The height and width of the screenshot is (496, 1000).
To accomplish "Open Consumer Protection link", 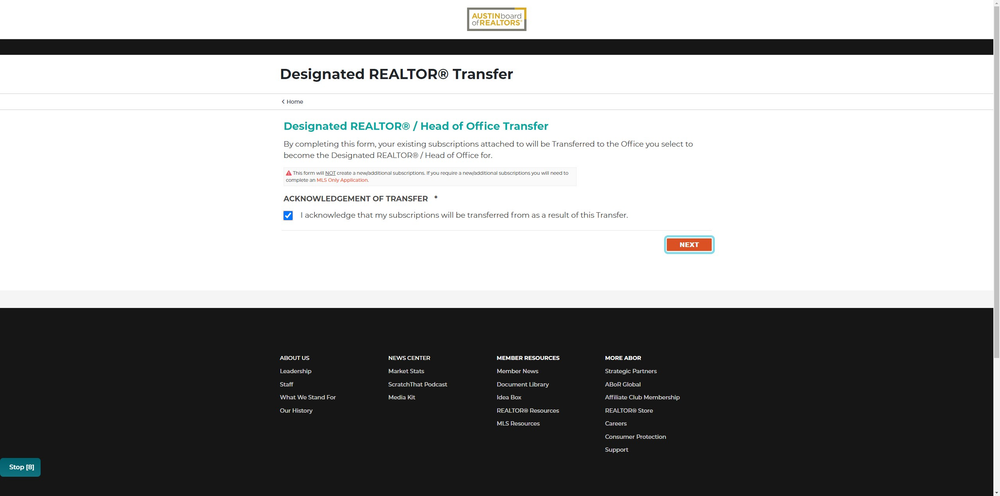I will tap(635, 437).
